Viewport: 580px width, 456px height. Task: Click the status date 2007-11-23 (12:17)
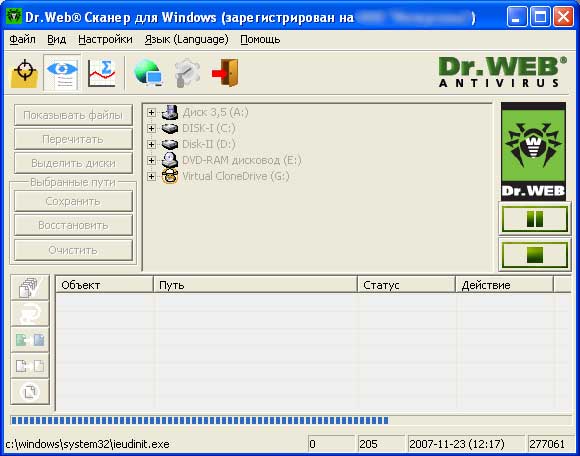[x=465, y=444]
